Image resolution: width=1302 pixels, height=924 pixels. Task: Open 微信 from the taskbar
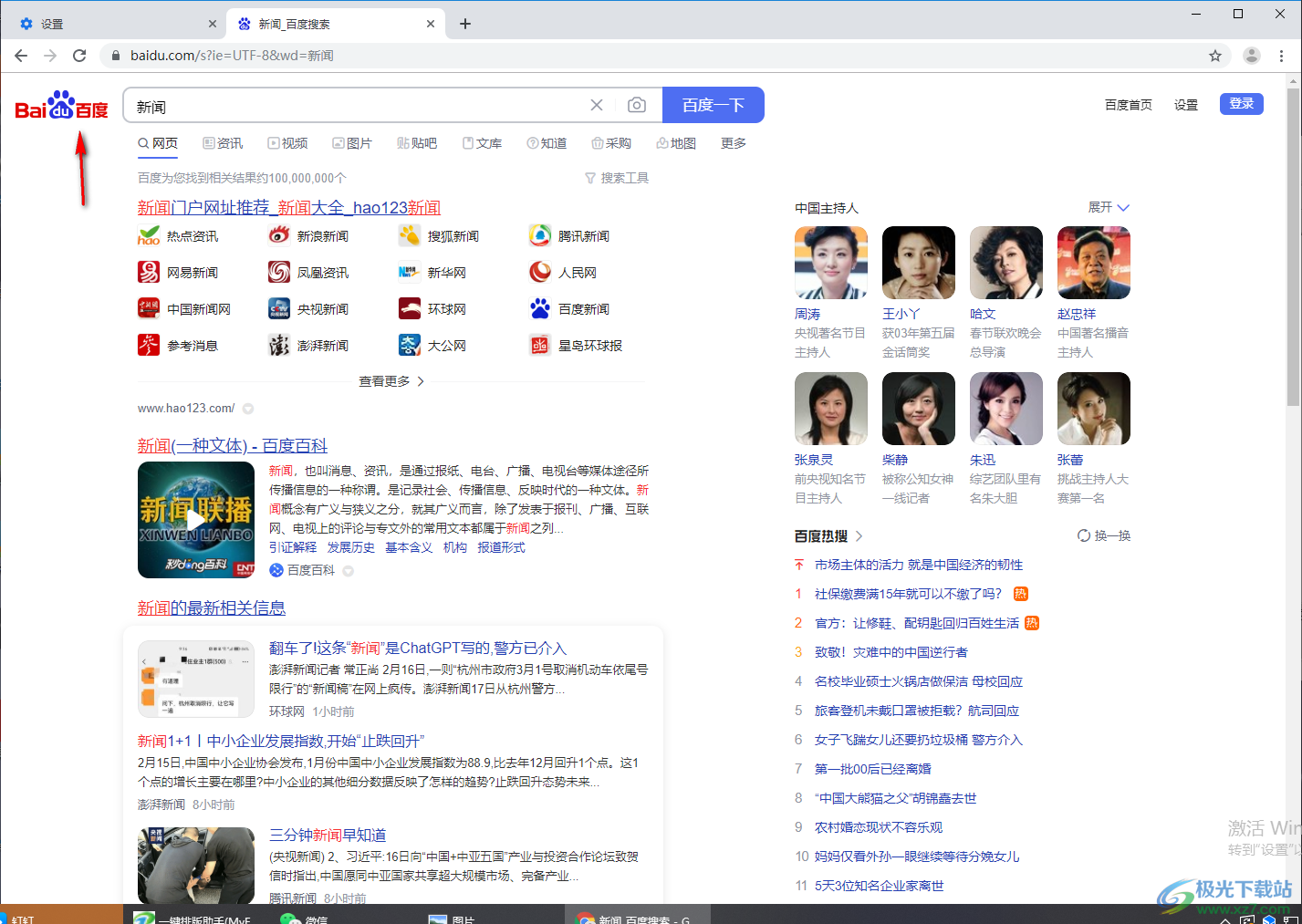(x=306, y=918)
